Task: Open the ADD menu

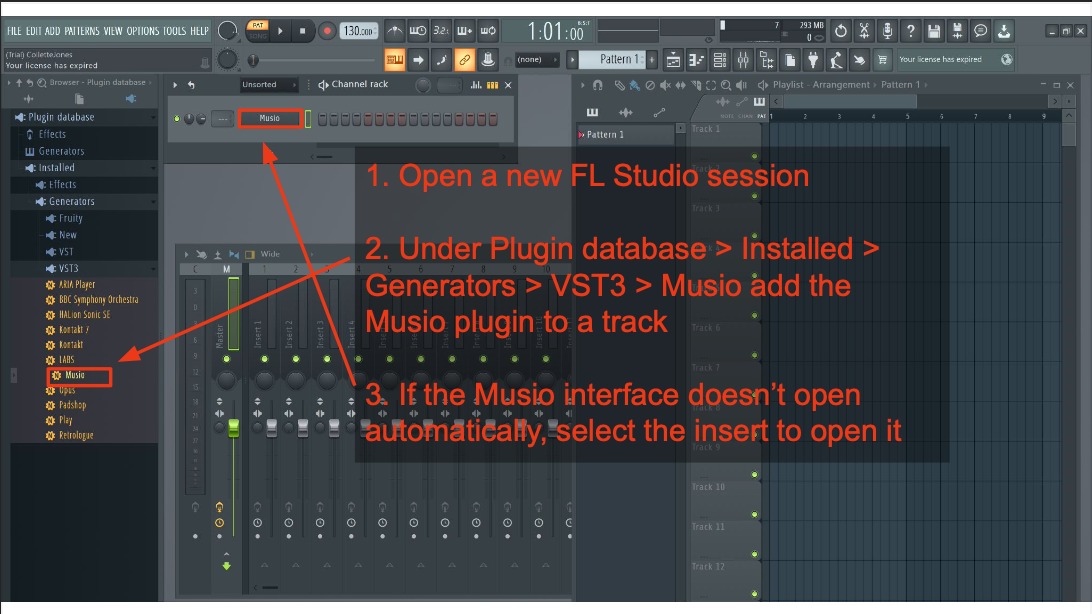Action: pos(52,31)
